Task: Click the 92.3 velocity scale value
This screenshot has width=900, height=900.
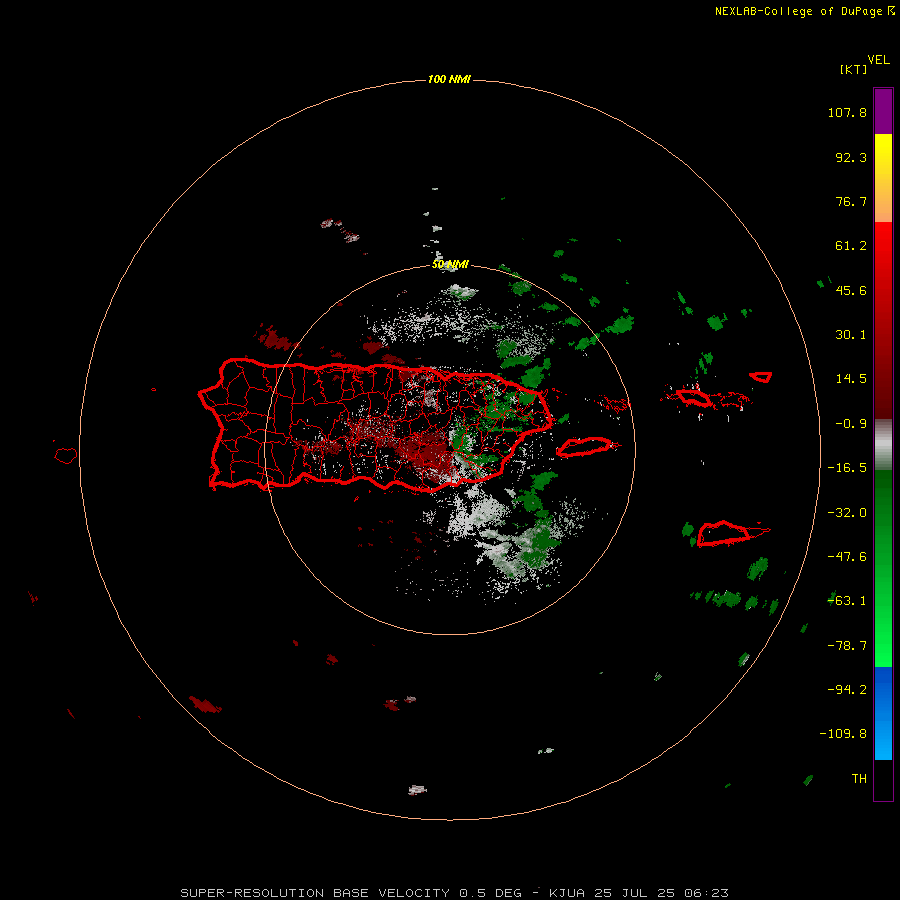Action: tap(851, 157)
